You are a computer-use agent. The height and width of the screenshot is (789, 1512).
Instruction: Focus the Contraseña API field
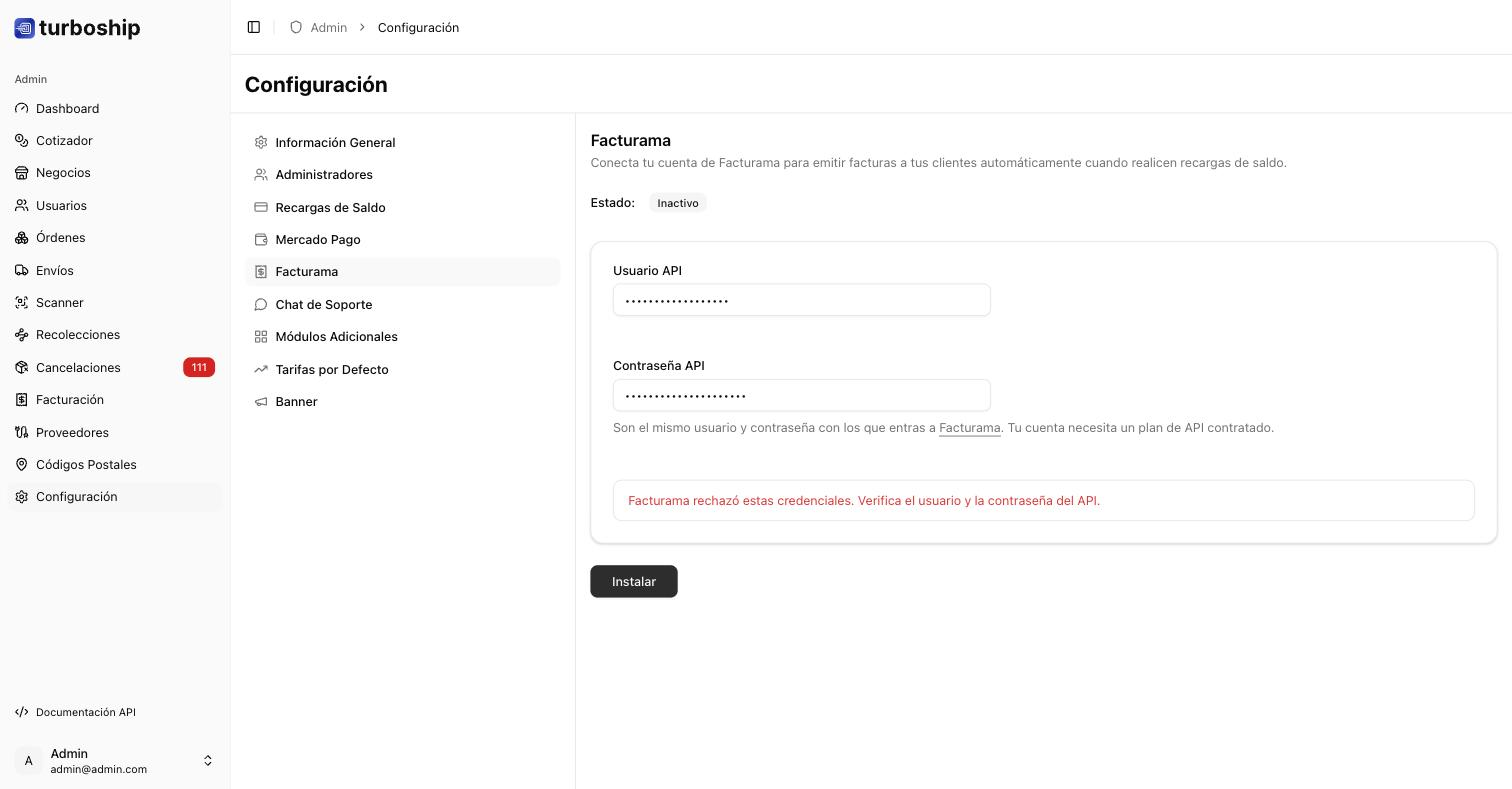click(x=801, y=395)
